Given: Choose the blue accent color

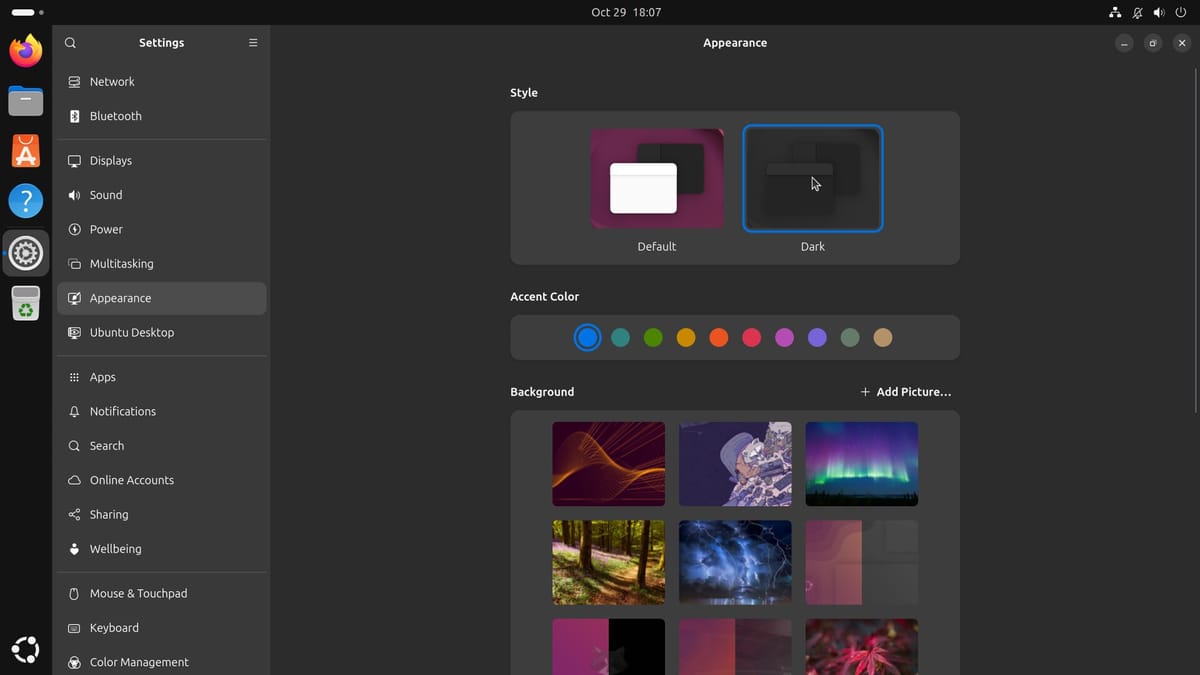Looking at the screenshot, I should [588, 338].
